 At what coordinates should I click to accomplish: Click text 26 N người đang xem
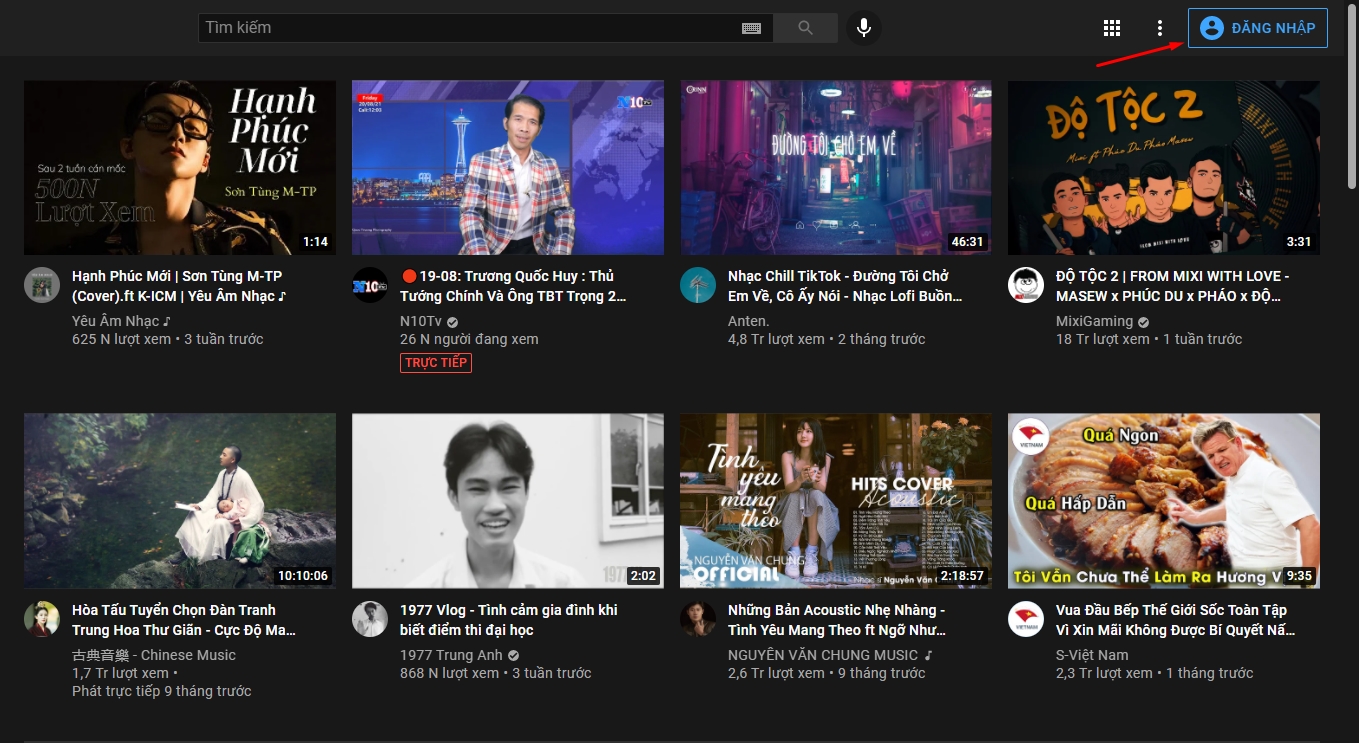469,339
